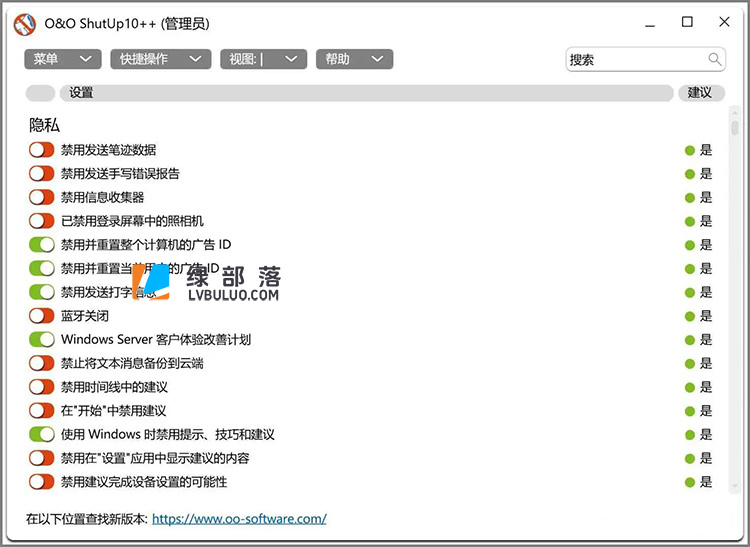750x547 pixels.
Task: Click the O&O ShutUp10++ app logo icon
Action: 24,24
